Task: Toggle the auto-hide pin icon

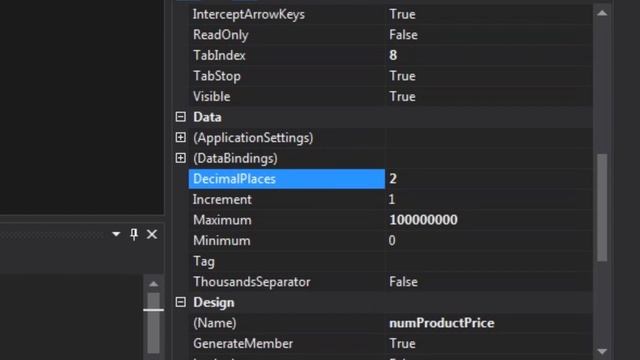Action: point(134,234)
